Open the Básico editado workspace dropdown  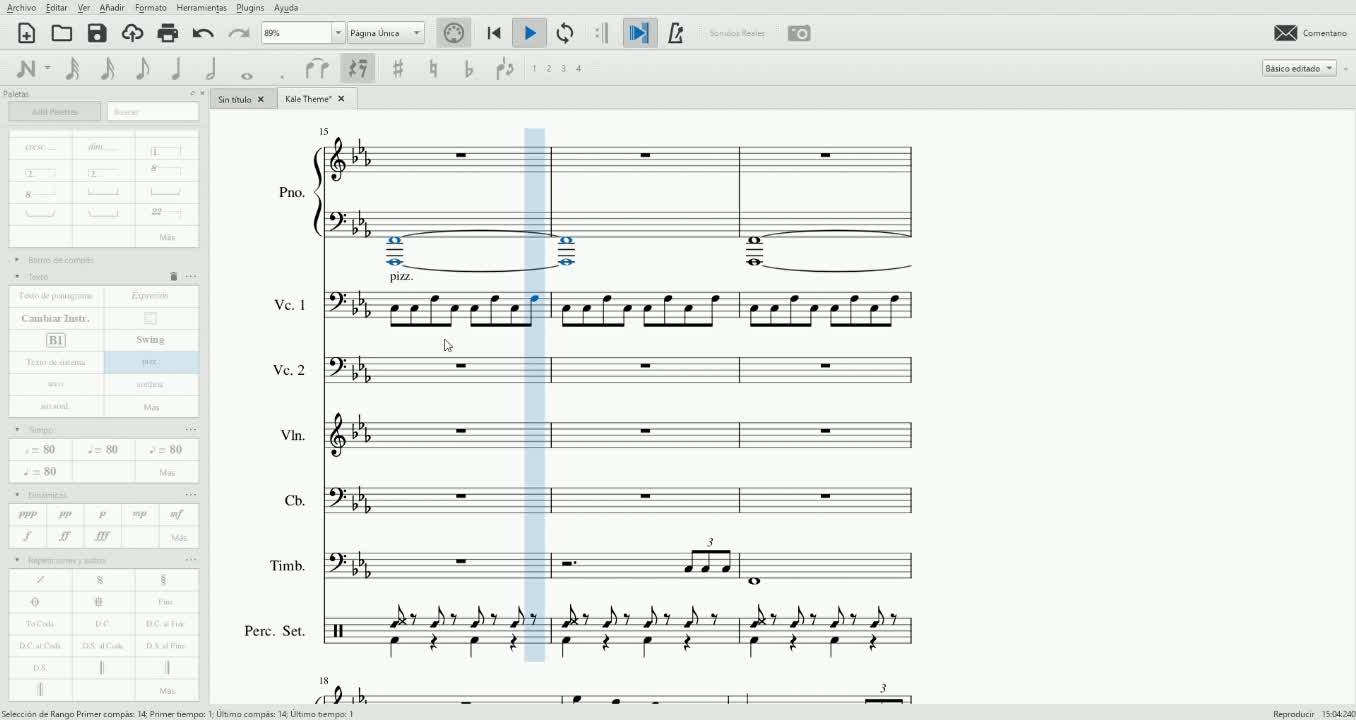(1299, 68)
